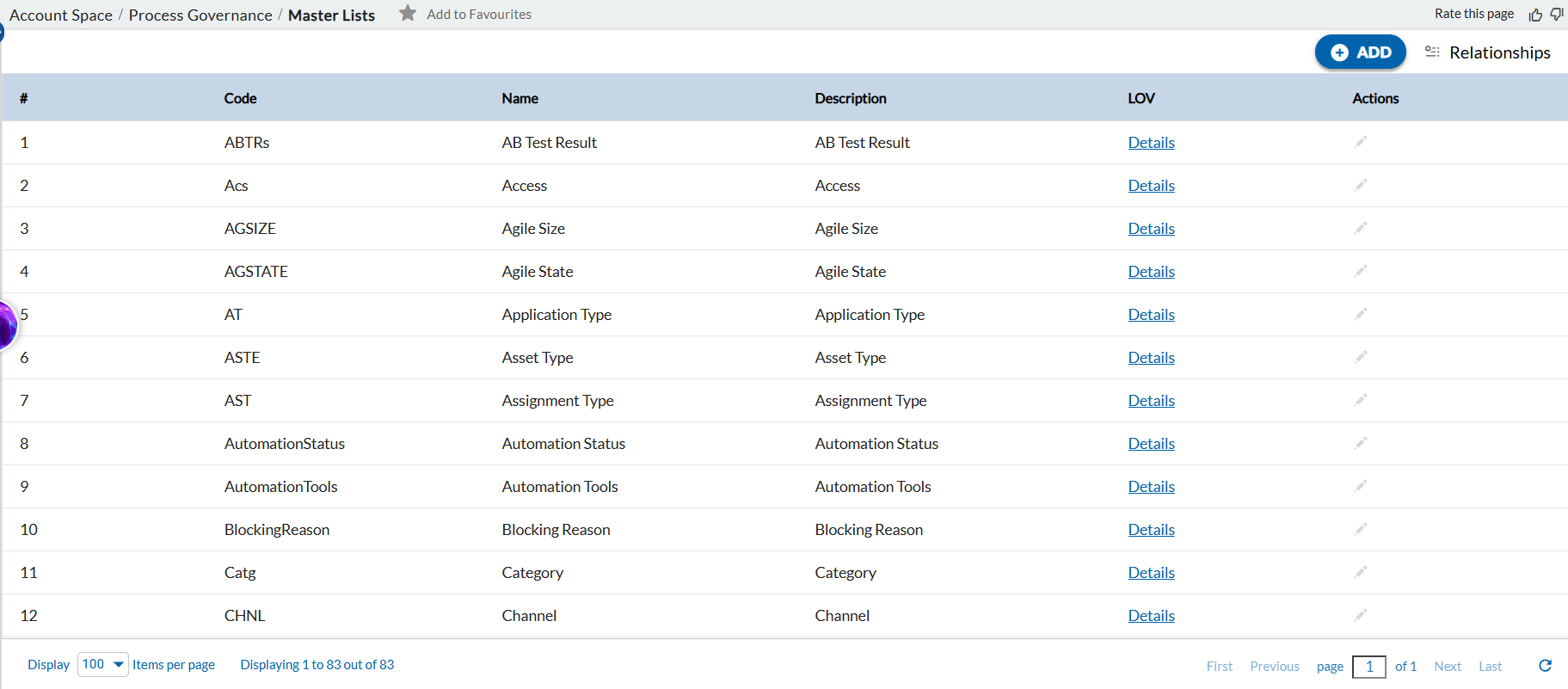Image resolution: width=1568 pixels, height=689 pixels.
Task: Click the edit pencil for the Channel row
Action: point(1360,615)
